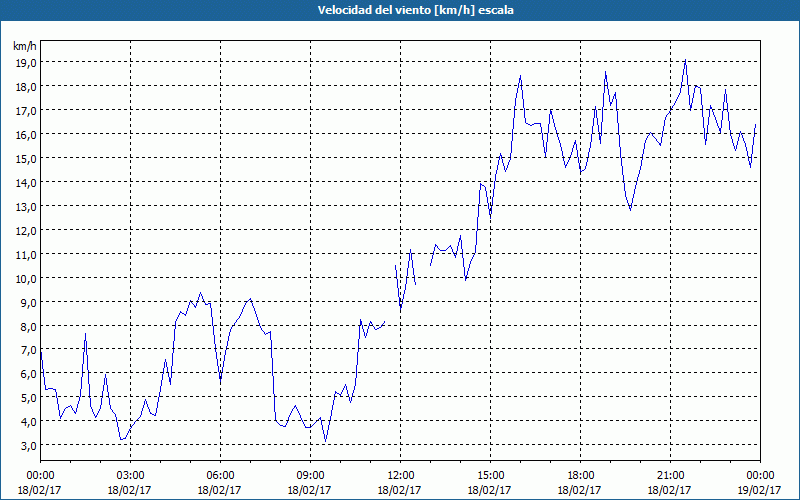This screenshot has width=800, height=500.
Task: Click the 18:00 time axis label
Action: [x=580, y=476]
